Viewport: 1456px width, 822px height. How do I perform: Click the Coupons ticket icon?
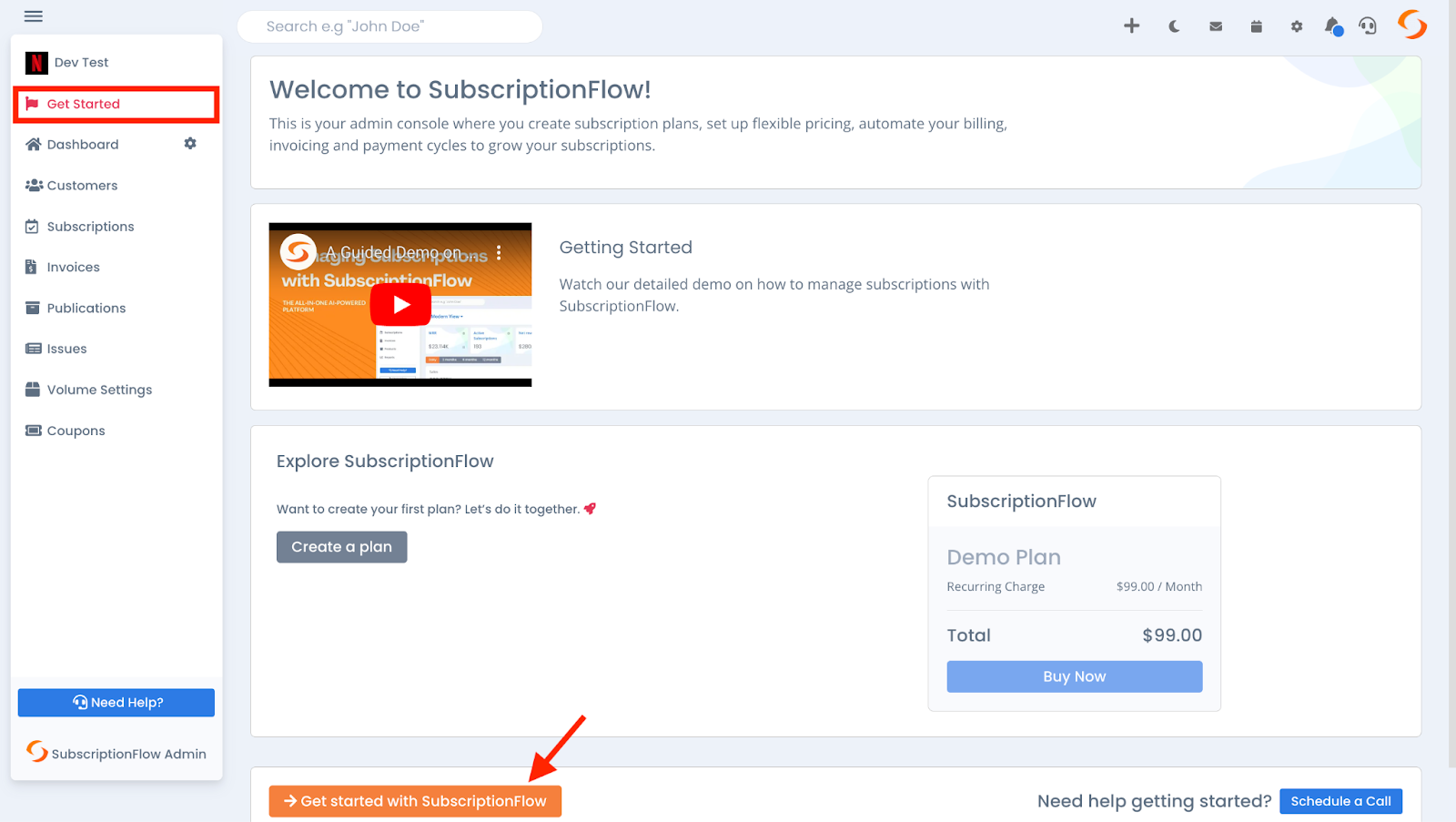point(34,431)
